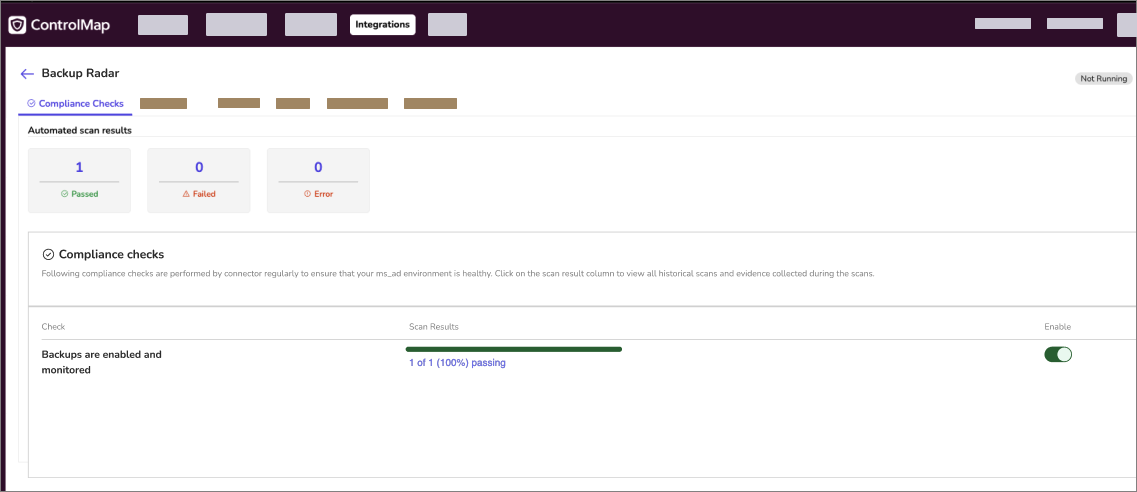Open the Integrations nav tab
Viewport: 1137px width, 492px height.
coord(383,25)
